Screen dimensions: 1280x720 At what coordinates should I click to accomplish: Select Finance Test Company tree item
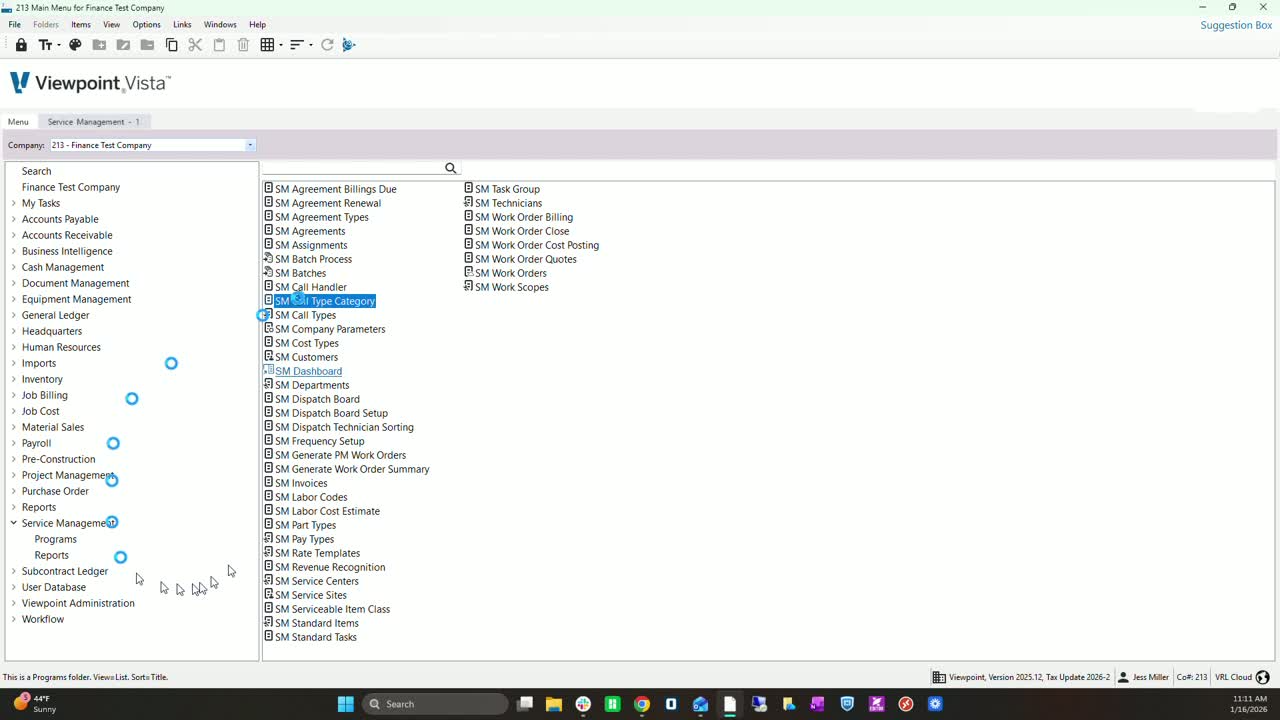tap(71, 187)
